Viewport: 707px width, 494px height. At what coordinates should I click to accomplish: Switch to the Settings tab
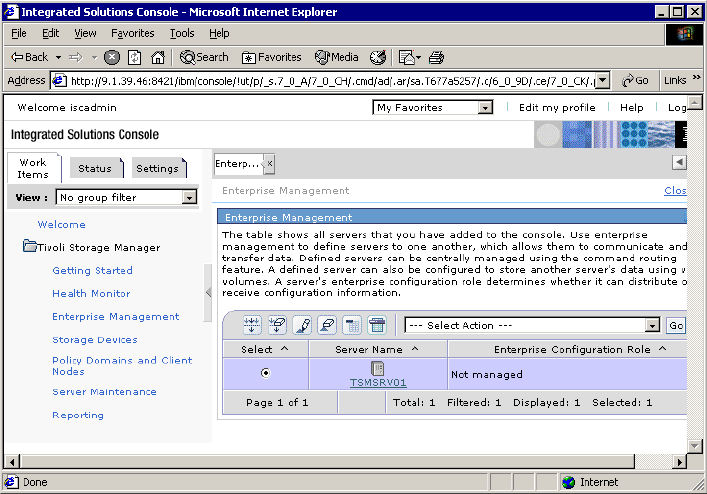coord(157,169)
